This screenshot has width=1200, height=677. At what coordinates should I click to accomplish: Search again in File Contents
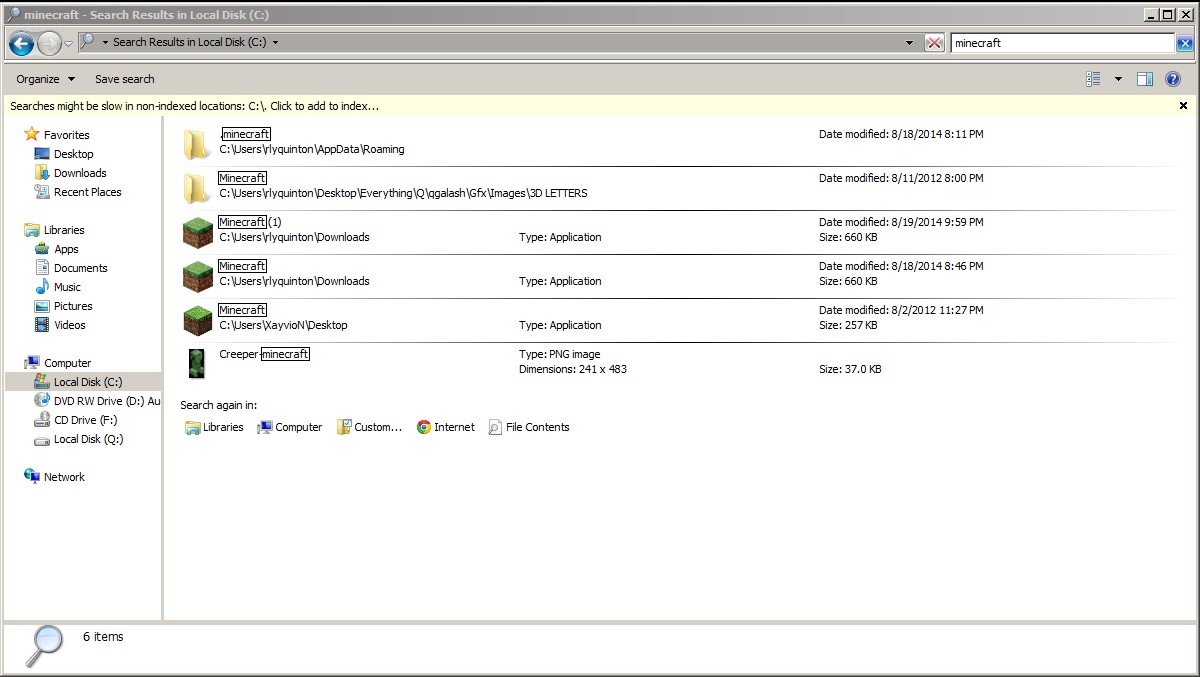(x=529, y=427)
